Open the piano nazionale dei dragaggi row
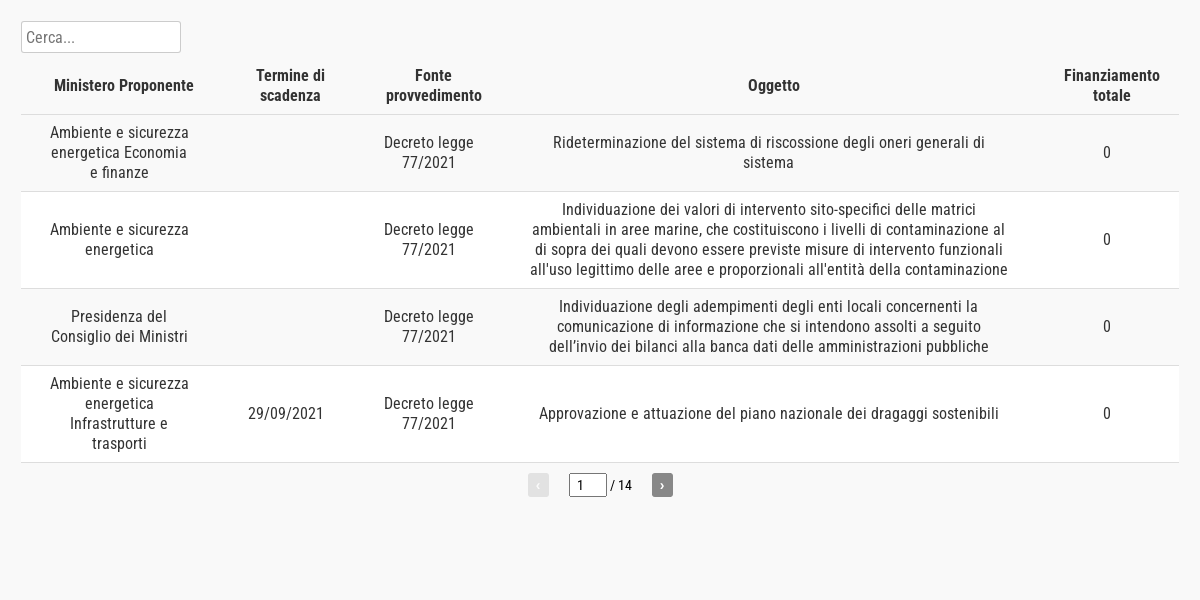The height and width of the screenshot is (600, 1200). click(x=600, y=414)
